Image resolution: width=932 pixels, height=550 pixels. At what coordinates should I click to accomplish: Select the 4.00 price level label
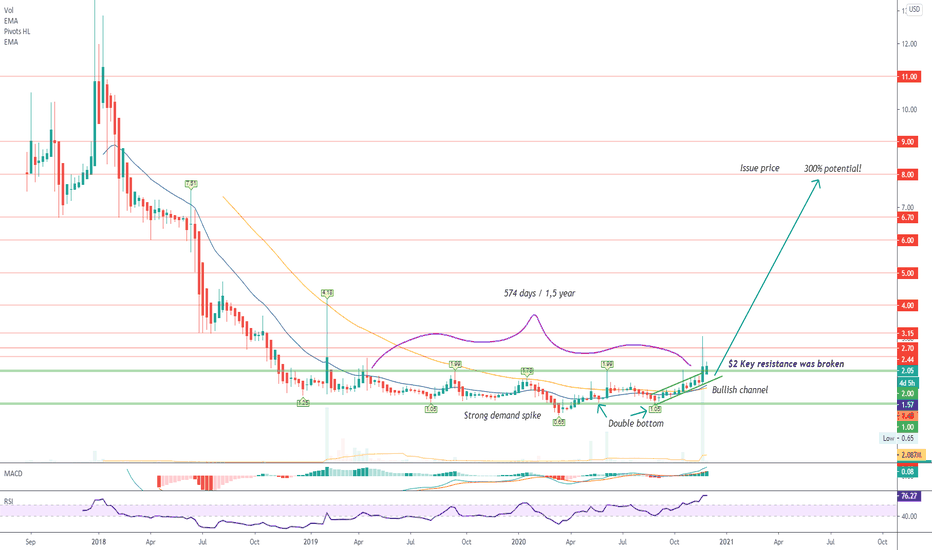pos(907,305)
